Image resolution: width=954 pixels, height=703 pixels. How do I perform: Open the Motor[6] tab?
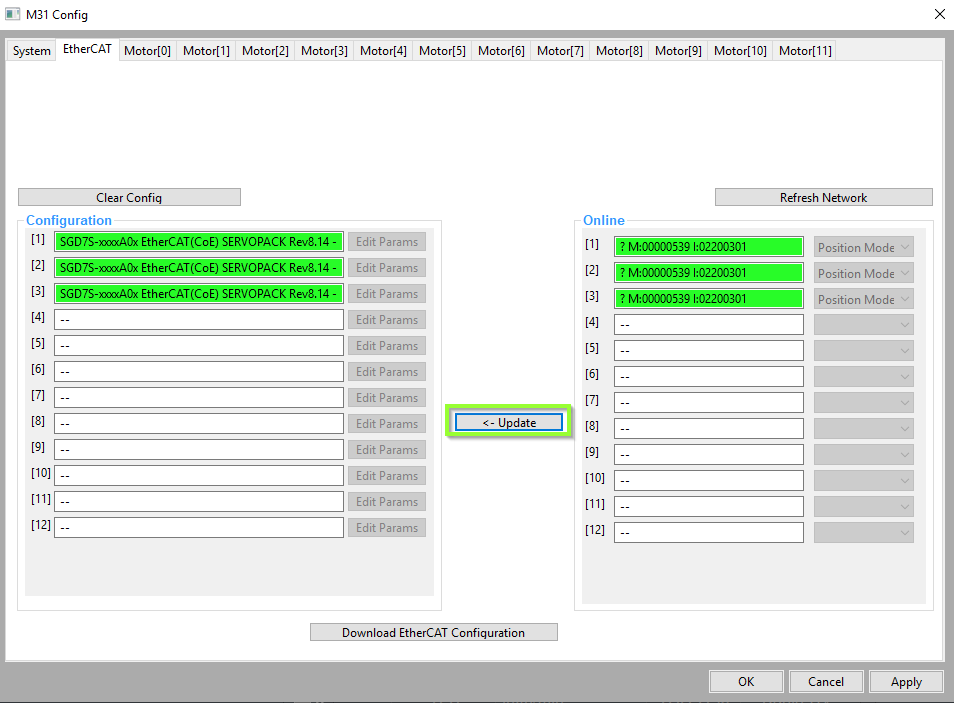point(501,51)
